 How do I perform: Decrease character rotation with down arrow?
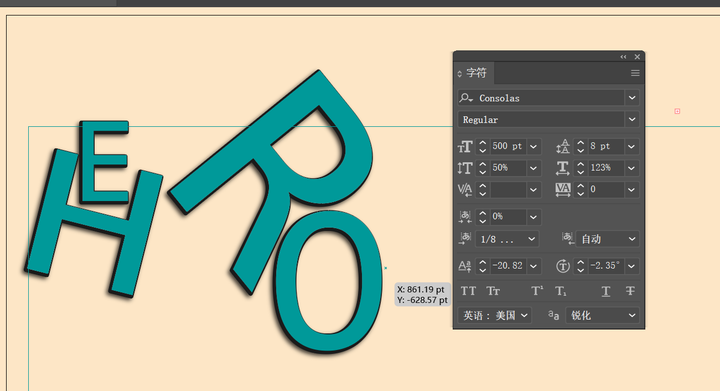580,270
